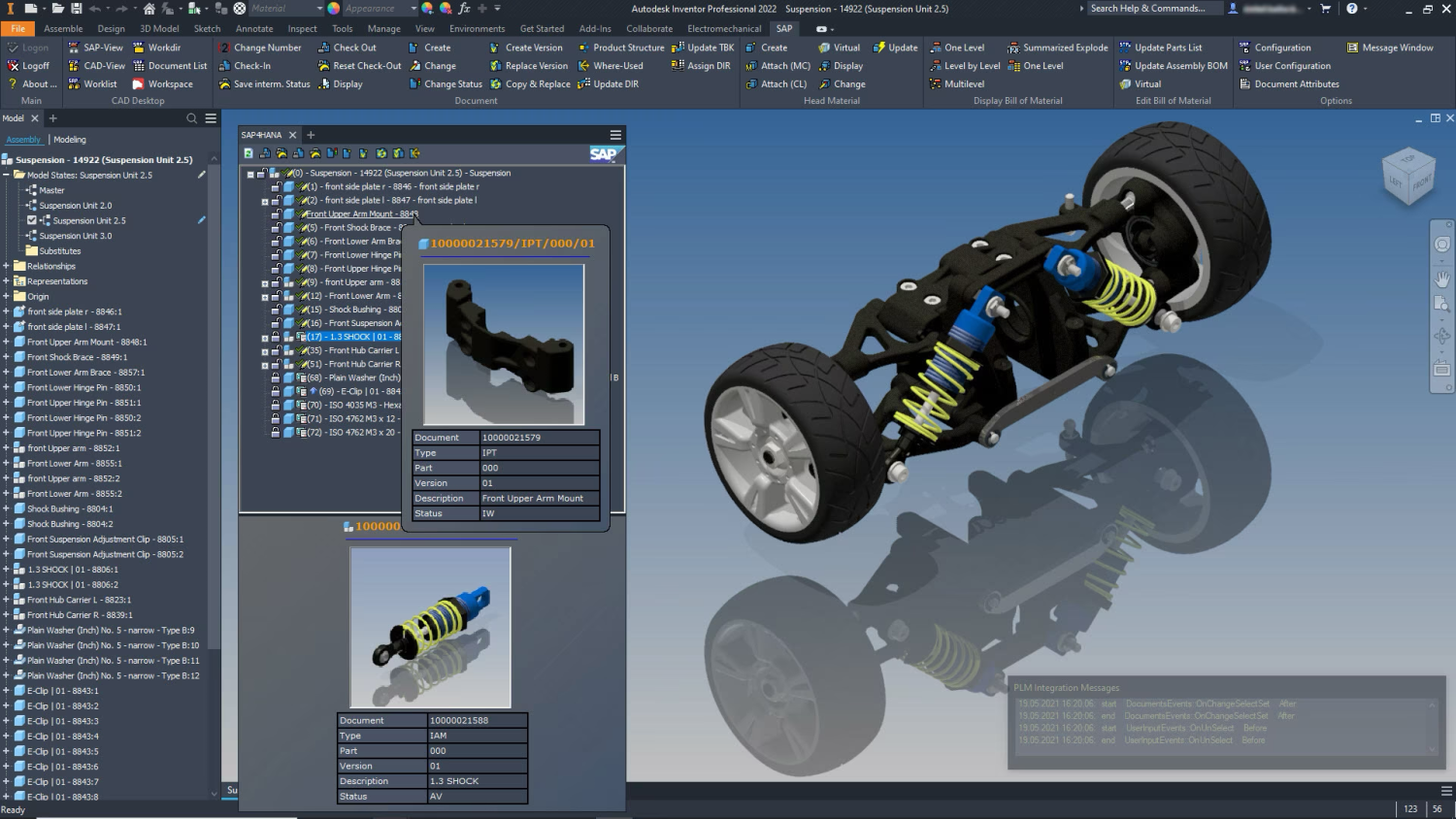The height and width of the screenshot is (819, 1456).
Task: Click Attach (MC) in Head Material
Action: [778, 66]
